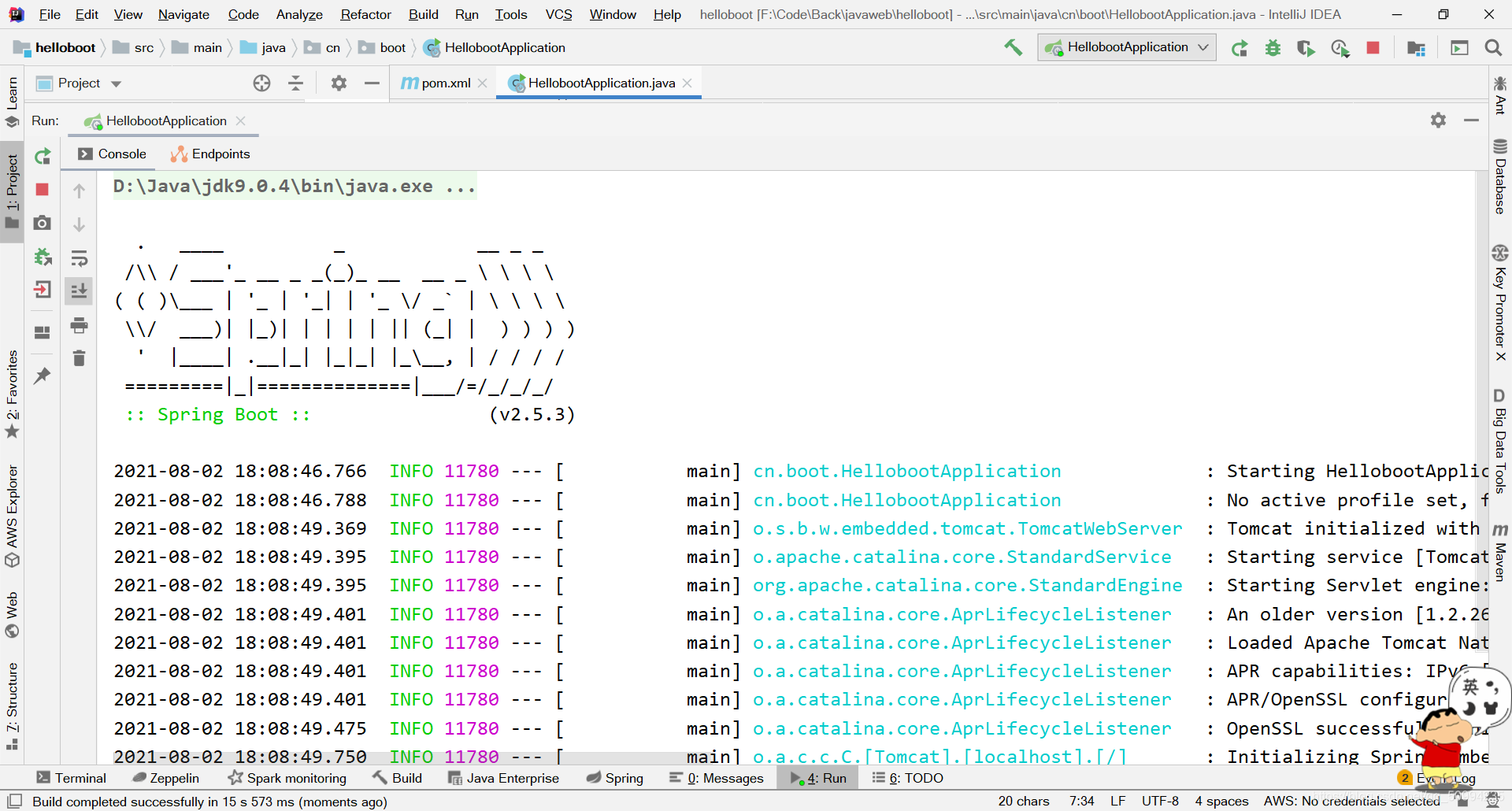Image resolution: width=1512 pixels, height=811 pixels.
Task: Open Java Enterprise tool window
Action: [x=503, y=778]
